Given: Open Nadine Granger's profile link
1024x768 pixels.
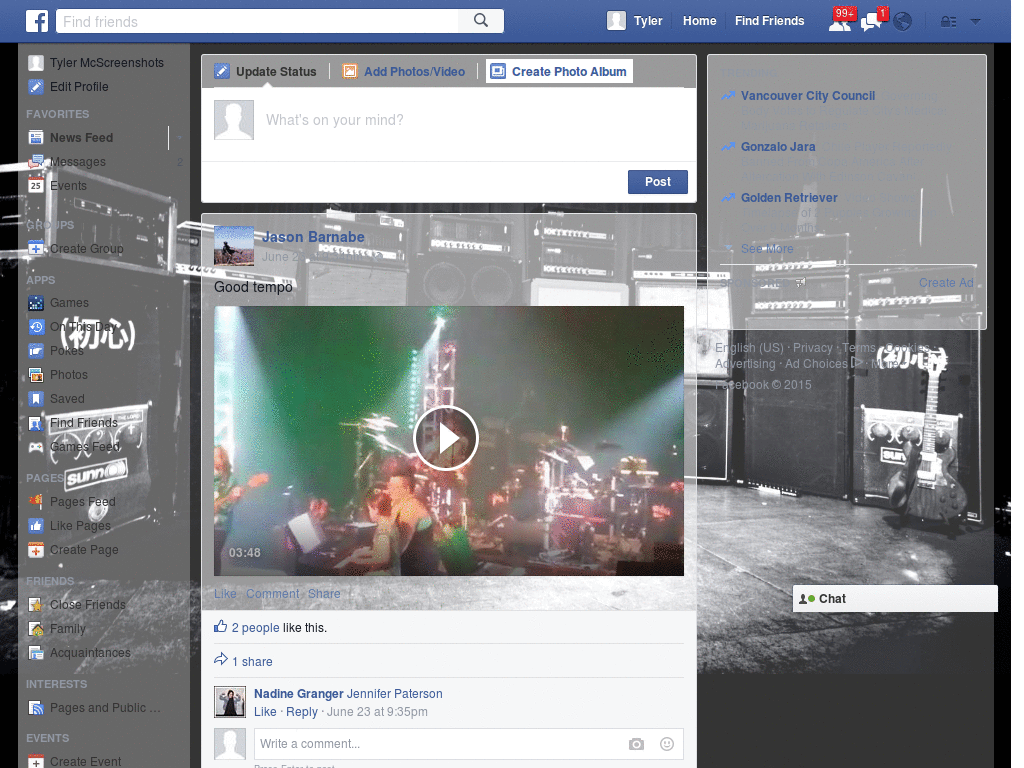Looking at the screenshot, I should pyautogui.click(x=298, y=694).
